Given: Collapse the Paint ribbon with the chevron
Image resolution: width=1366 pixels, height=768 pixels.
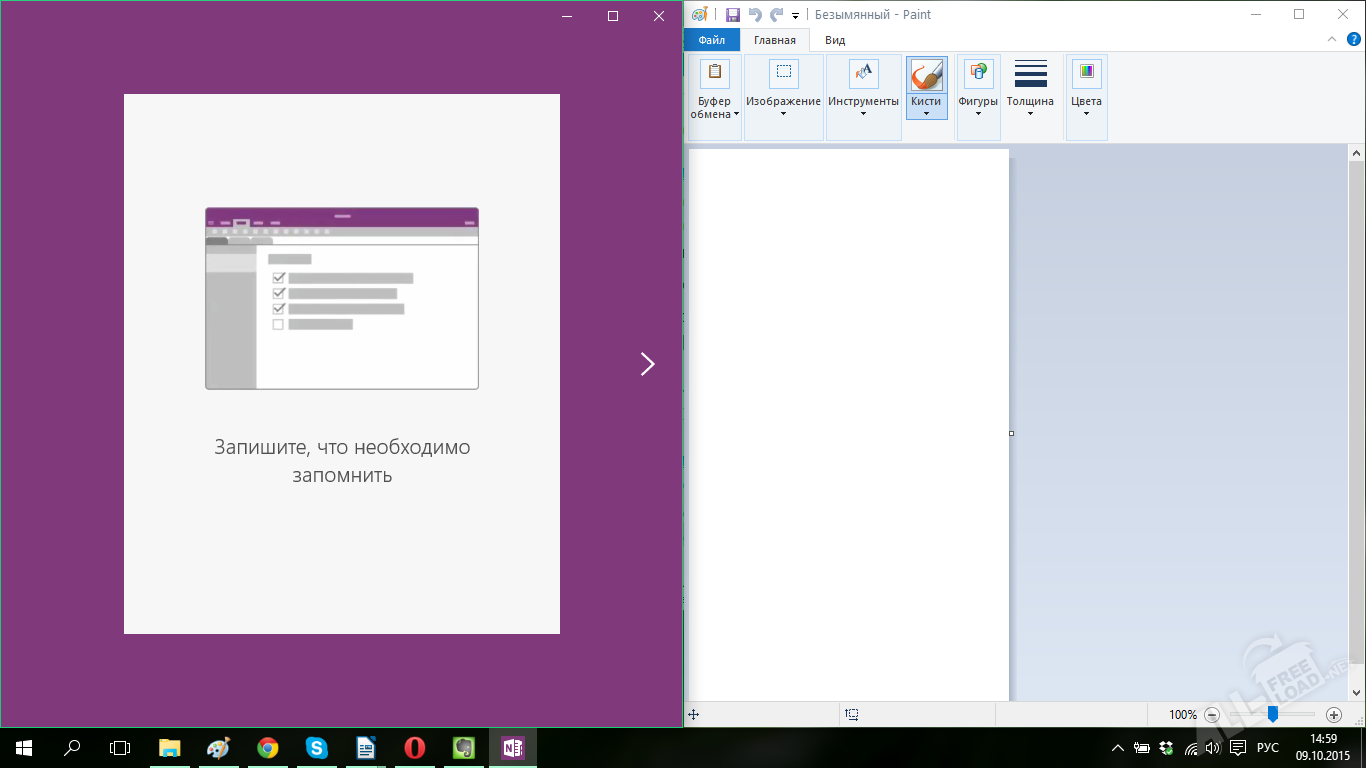Looking at the screenshot, I should click(1331, 40).
